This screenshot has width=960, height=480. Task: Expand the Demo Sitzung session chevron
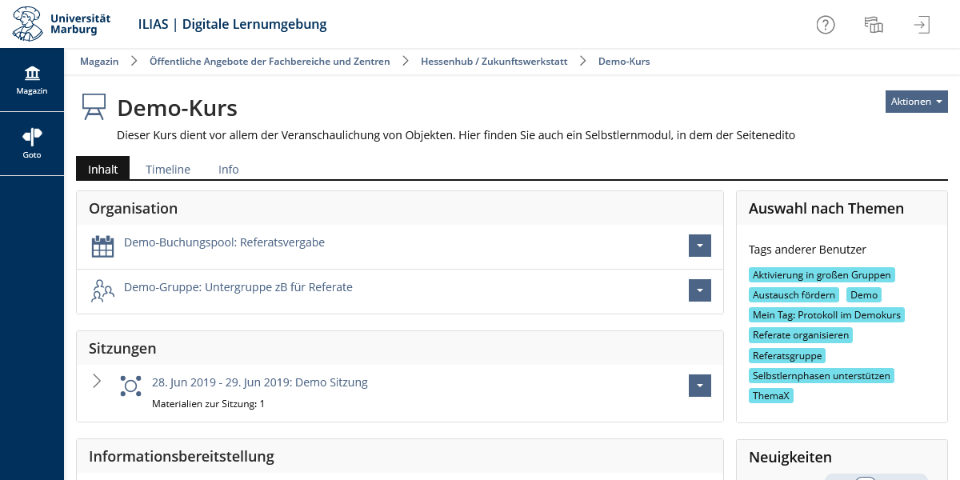click(x=96, y=381)
